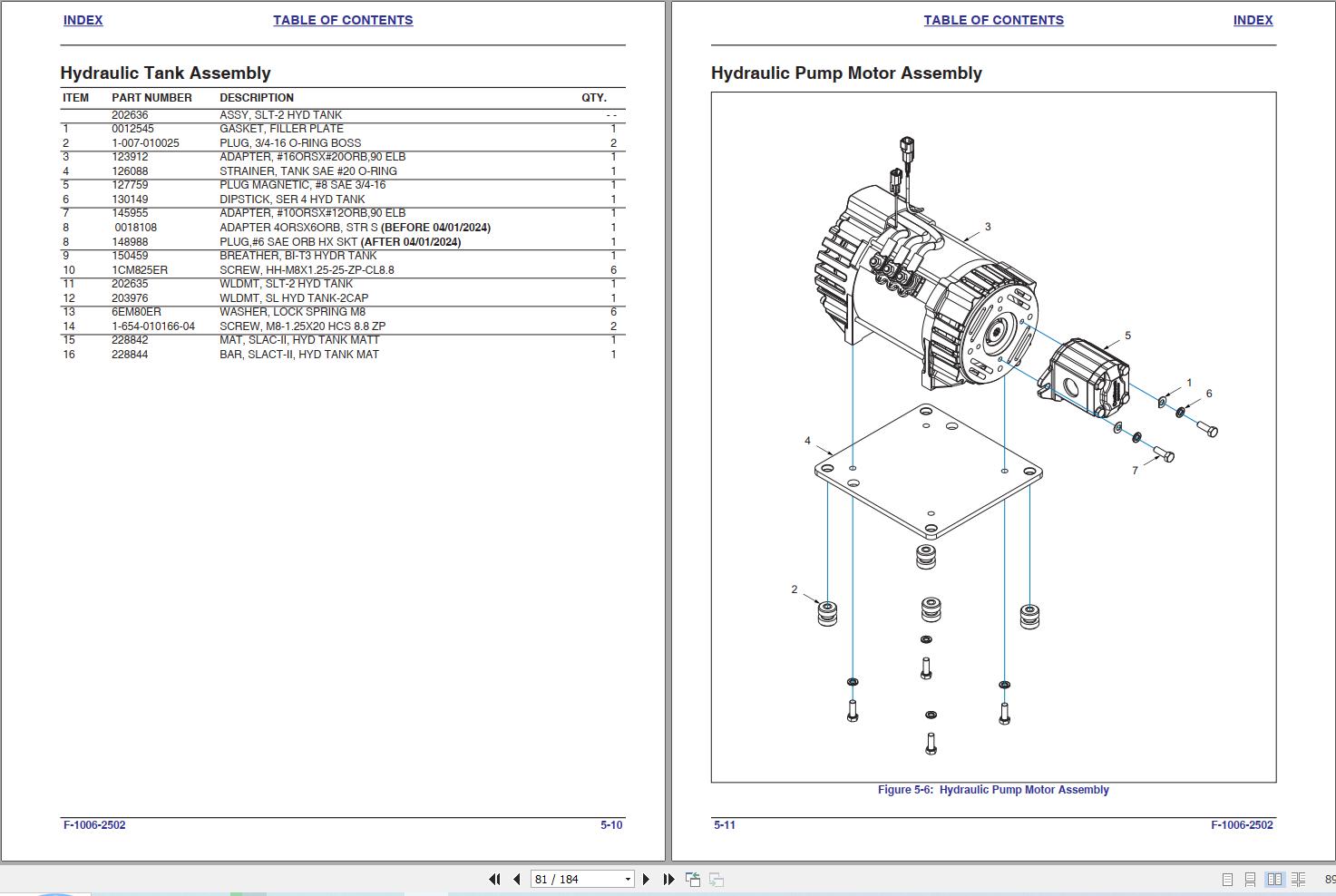Jump to the last page
1336x896 pixels.
pyautogui.click(x=668, y=879)
